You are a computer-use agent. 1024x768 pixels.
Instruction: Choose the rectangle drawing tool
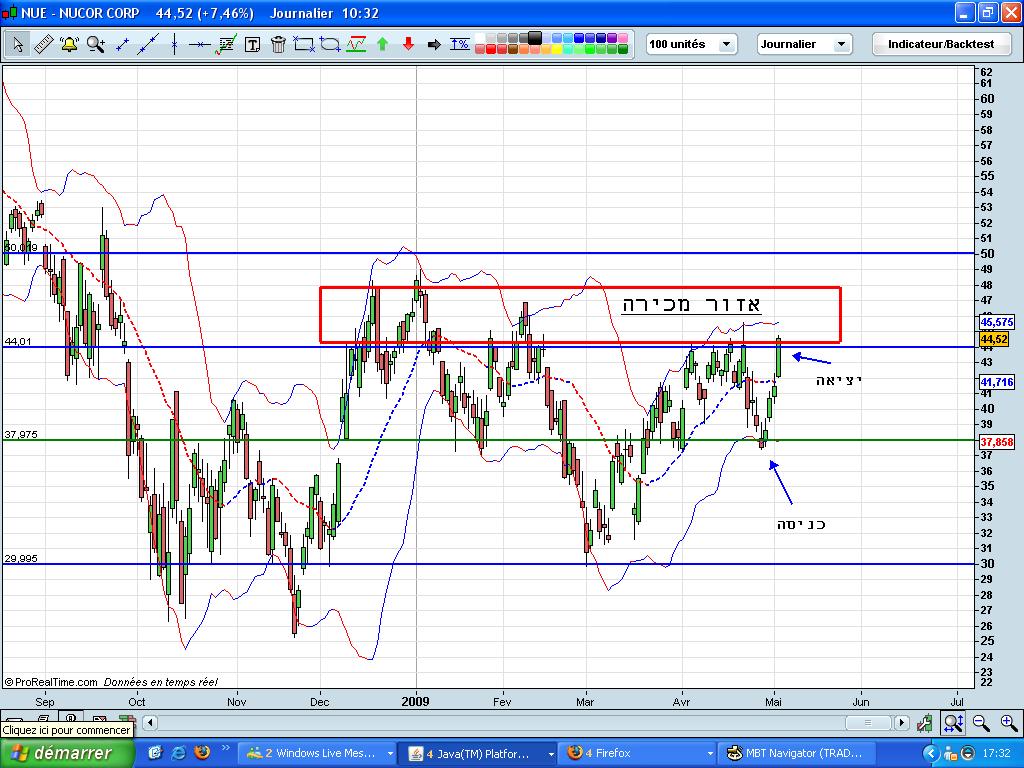tap(304, 44)
